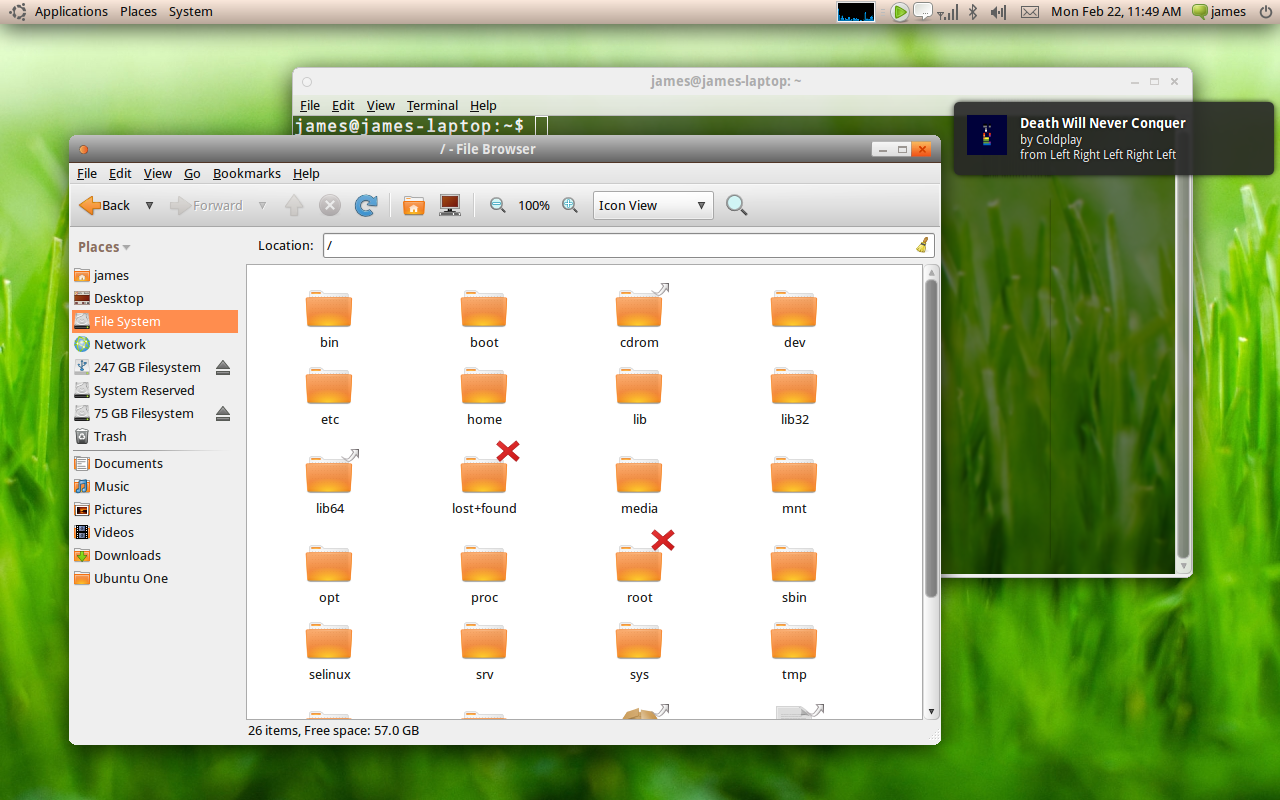Open Music bookmark in sidebar

pyautogui.click(x=154, y=486)
